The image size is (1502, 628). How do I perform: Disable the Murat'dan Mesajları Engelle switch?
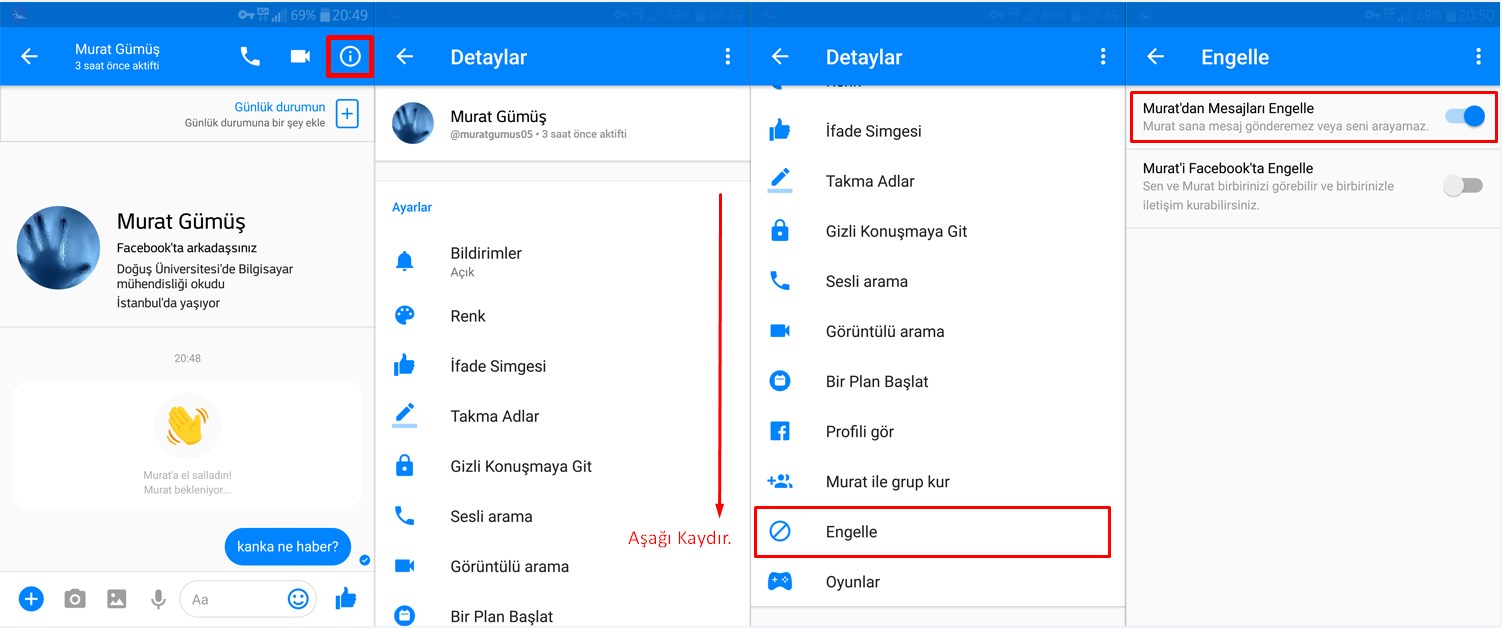(x=1465, y=117)
